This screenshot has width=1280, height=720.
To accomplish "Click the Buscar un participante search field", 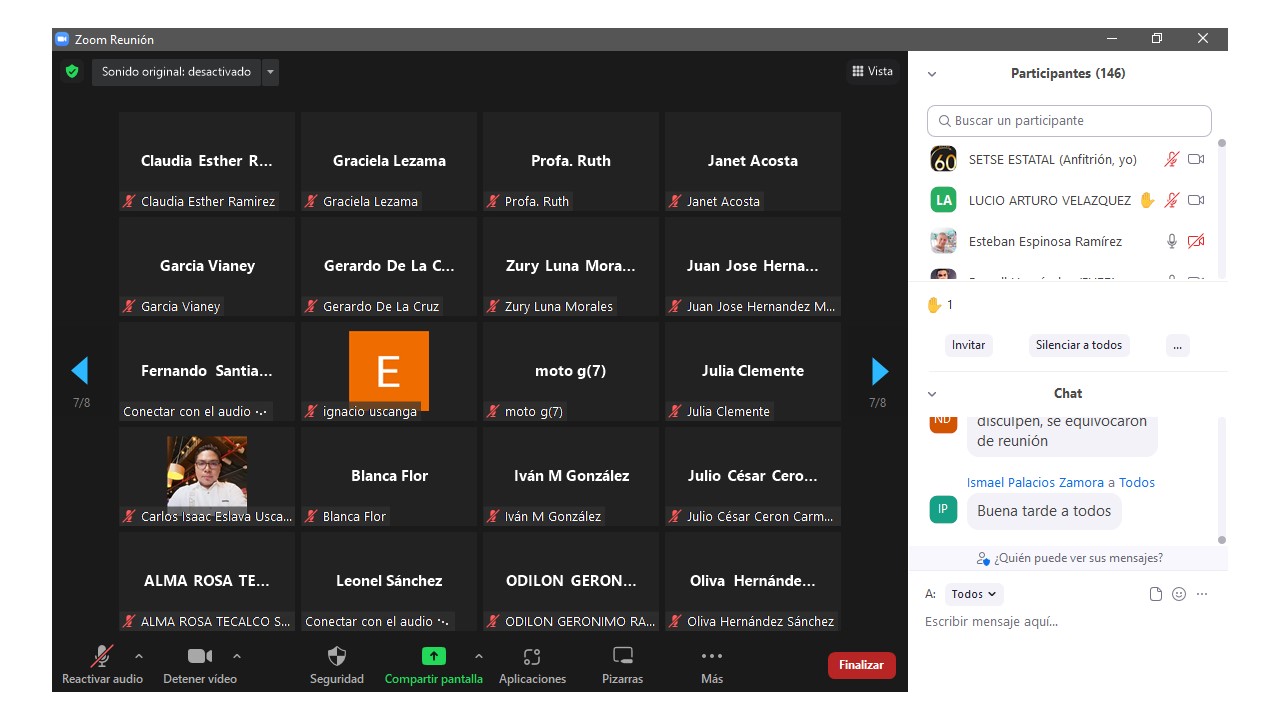I will [1069, 121].
